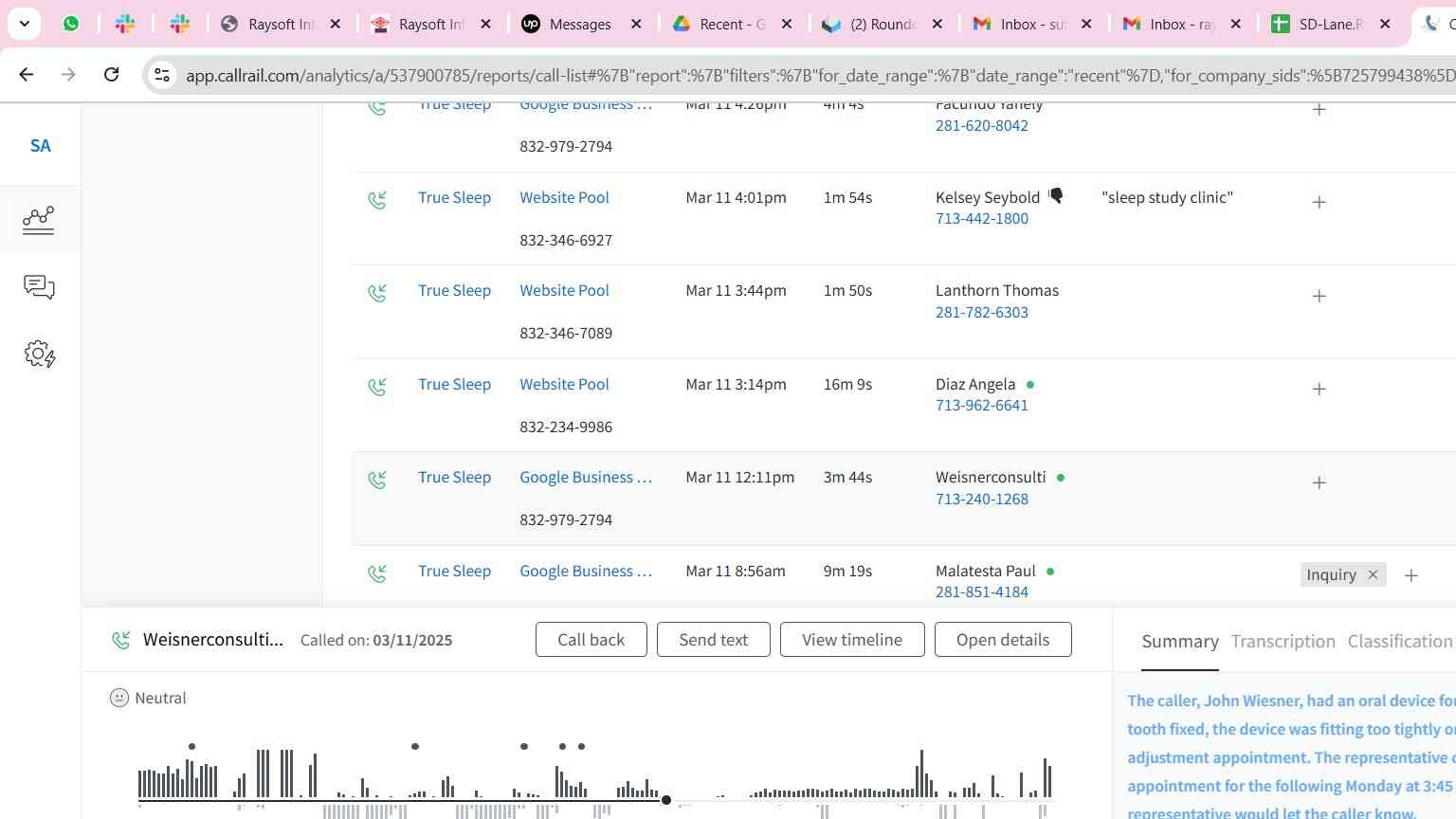Close the Messages browser tab
The width and height of the screenshot is (1456, 819).
tap(636, 24)
